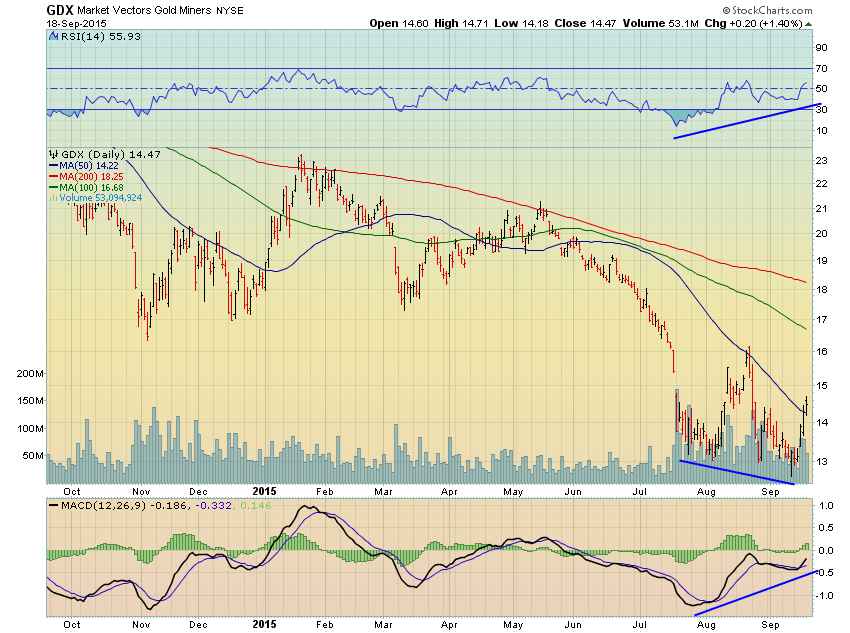Click the volume bars icon in the legend
Viewport: 850px width, 633px height.
point(54,198)
